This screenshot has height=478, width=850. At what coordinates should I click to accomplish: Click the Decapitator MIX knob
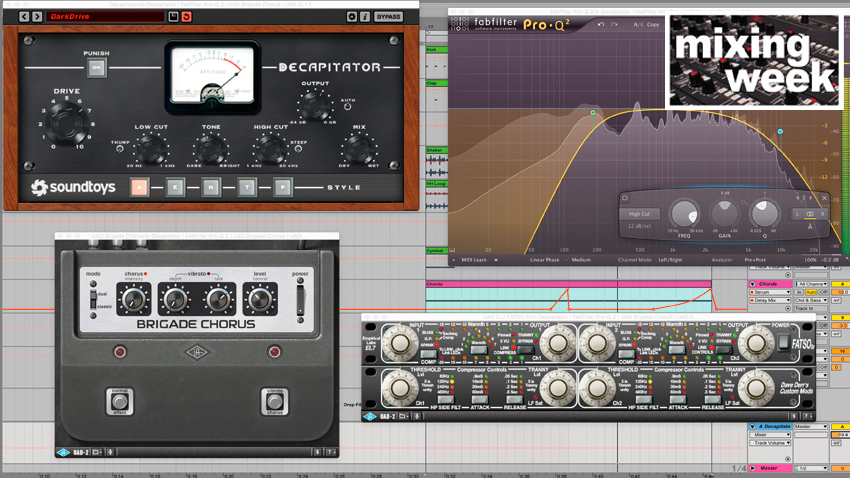(359, 148)
